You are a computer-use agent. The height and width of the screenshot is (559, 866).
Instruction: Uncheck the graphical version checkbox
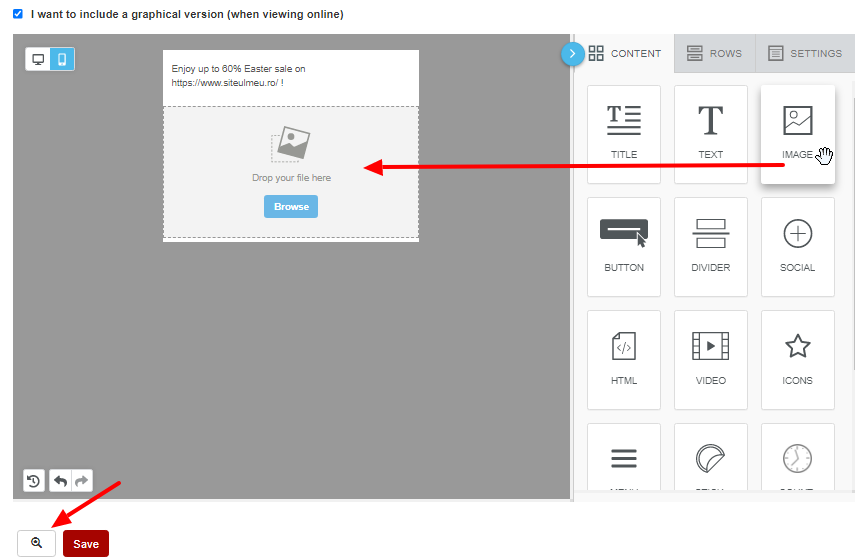pos(18,14)
